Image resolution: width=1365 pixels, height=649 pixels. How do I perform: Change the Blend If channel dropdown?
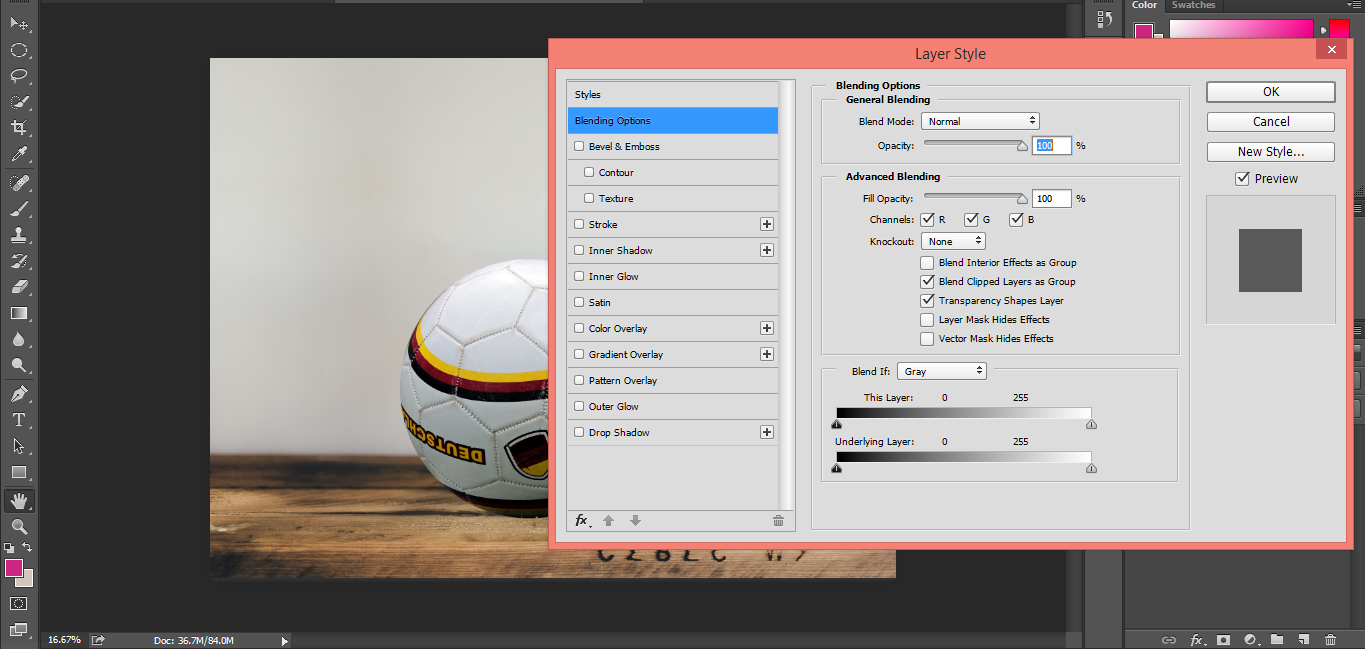[x=941, y=370]
